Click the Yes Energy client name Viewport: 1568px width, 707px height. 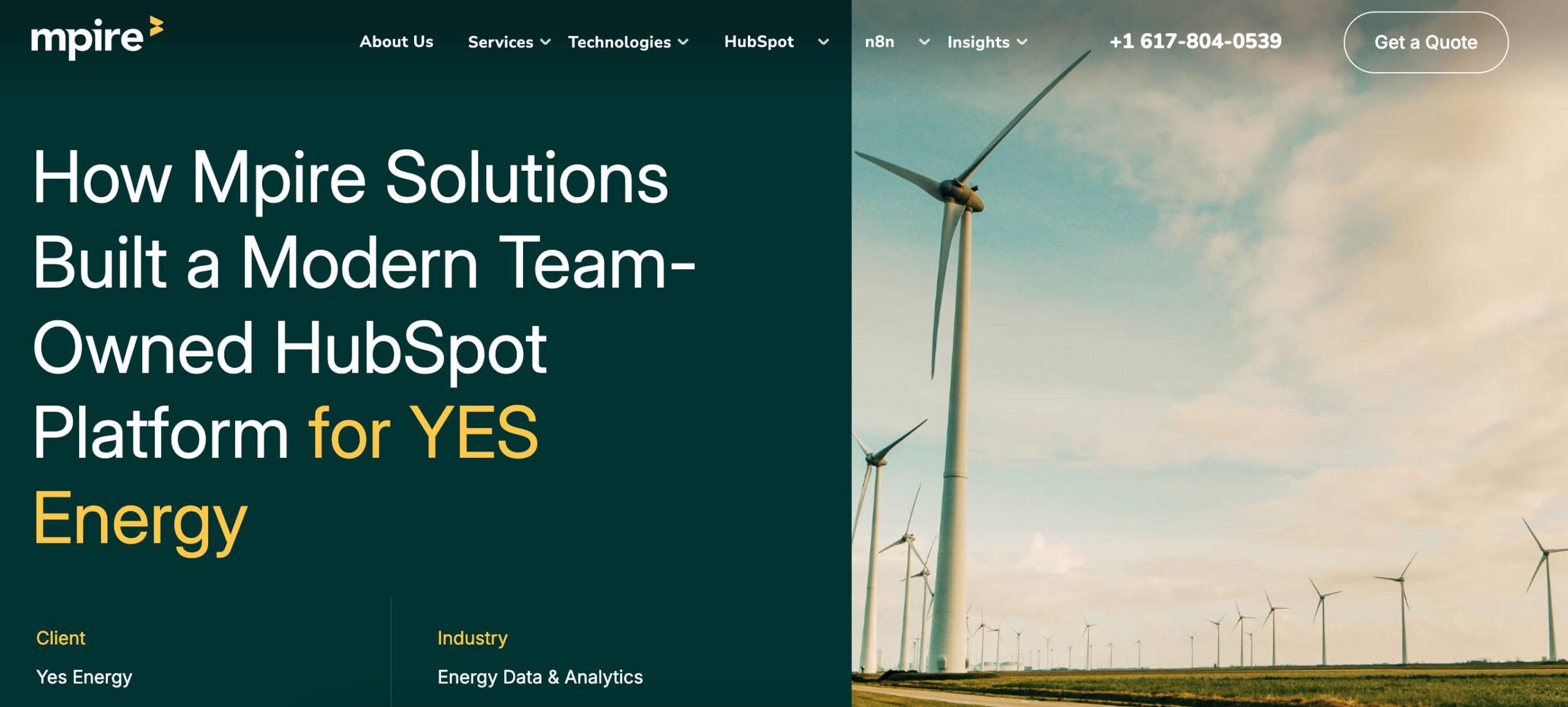pos(84,677)
